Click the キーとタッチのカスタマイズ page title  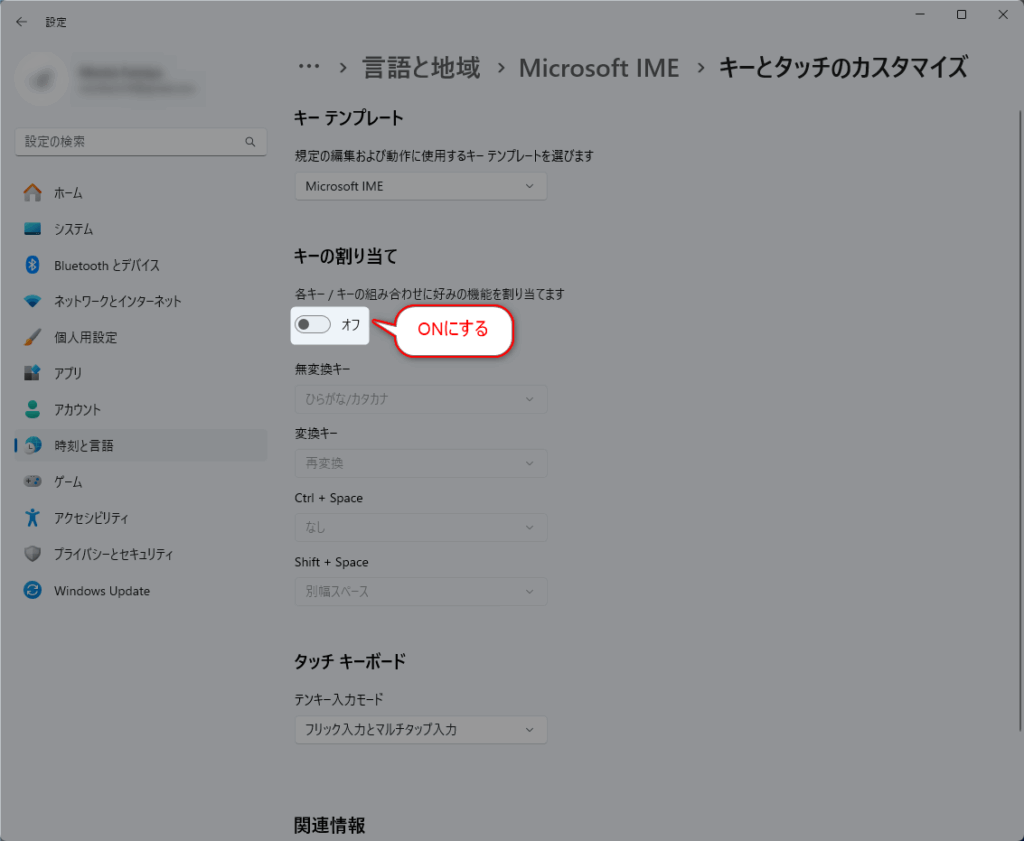pos(843,68)
